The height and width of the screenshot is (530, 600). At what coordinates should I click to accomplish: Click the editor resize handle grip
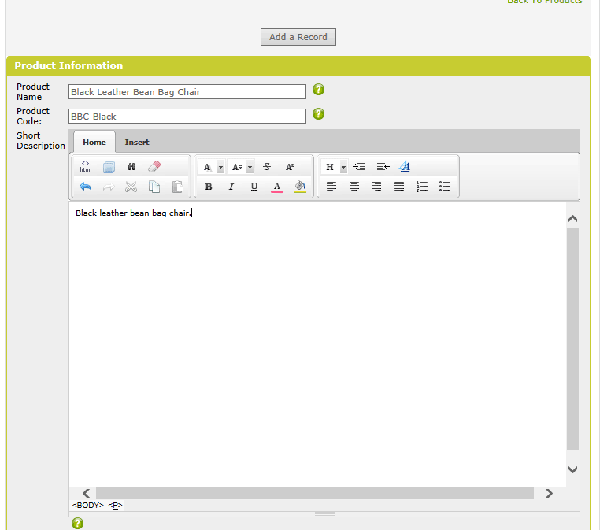coord(325,514)
